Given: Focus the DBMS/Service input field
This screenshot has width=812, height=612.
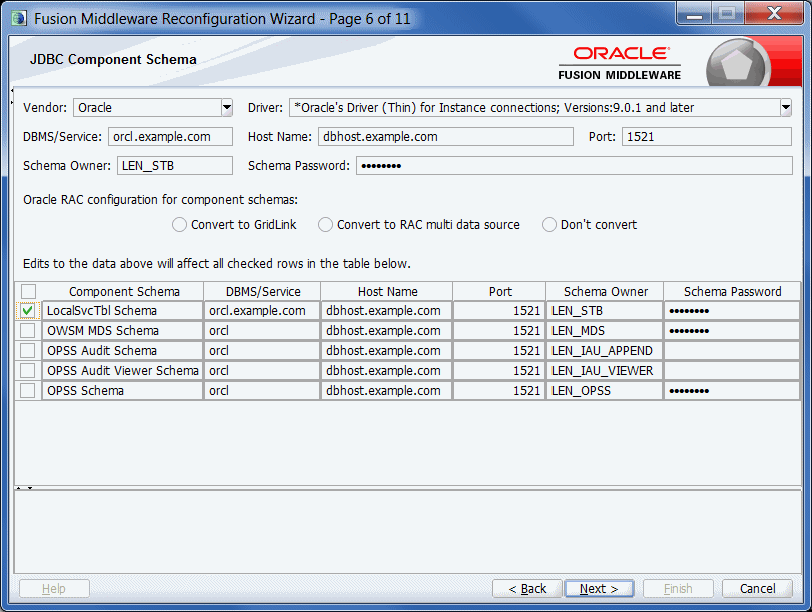Looking at the screenshot, I should click(170, 137).
